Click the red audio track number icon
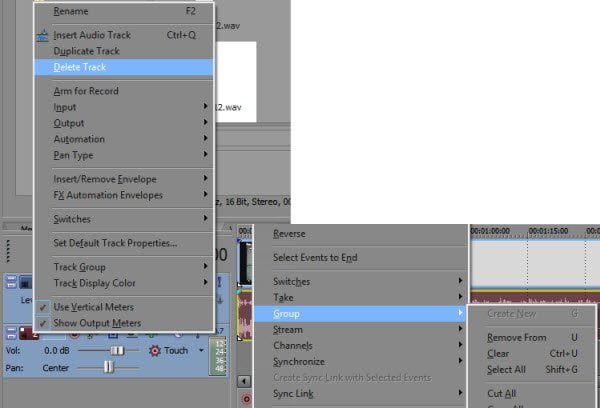The width and height of the screenshot is (600, 408). [x=28, y=333]
